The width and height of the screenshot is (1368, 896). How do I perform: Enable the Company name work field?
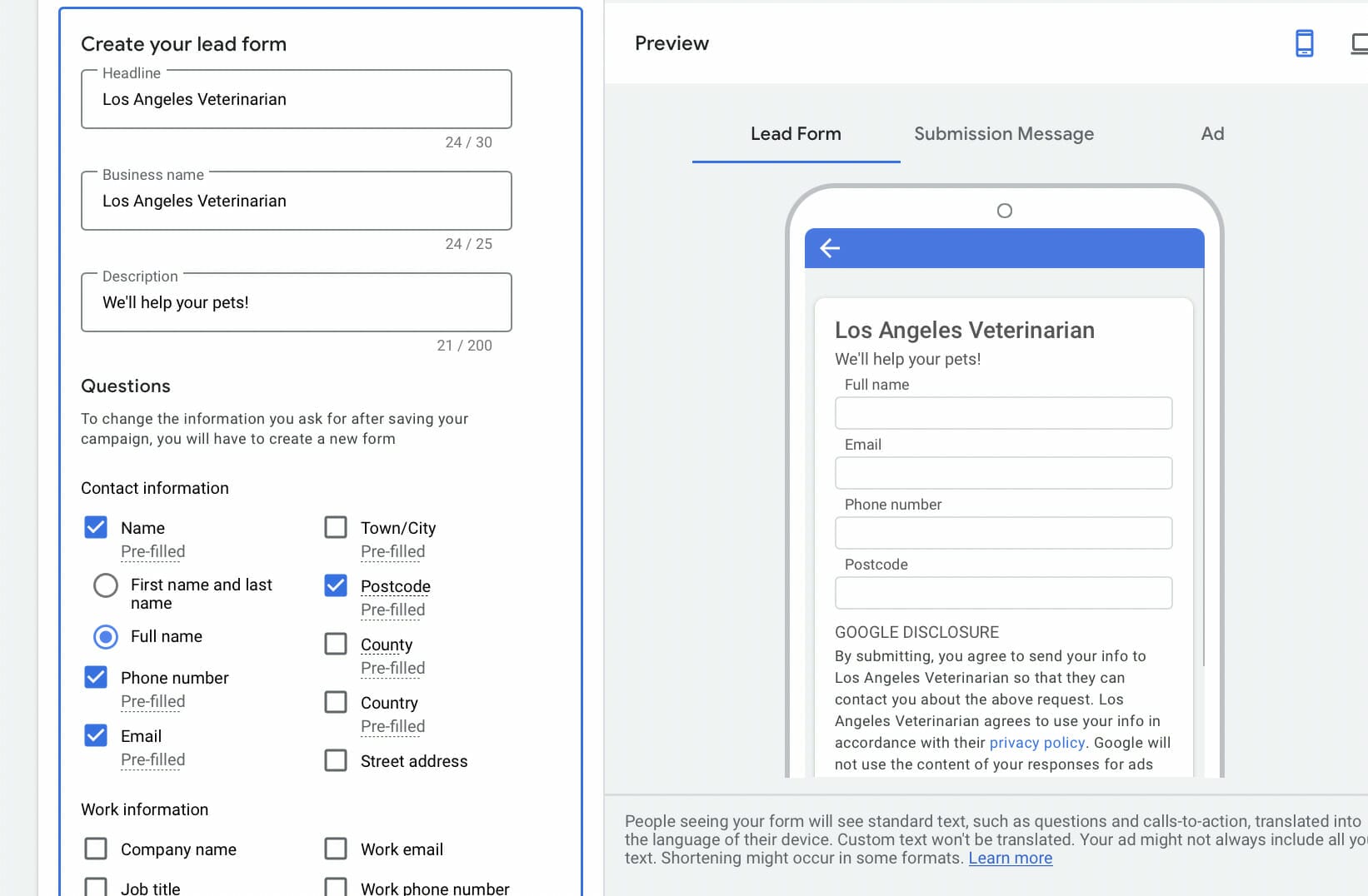[95, 848]
